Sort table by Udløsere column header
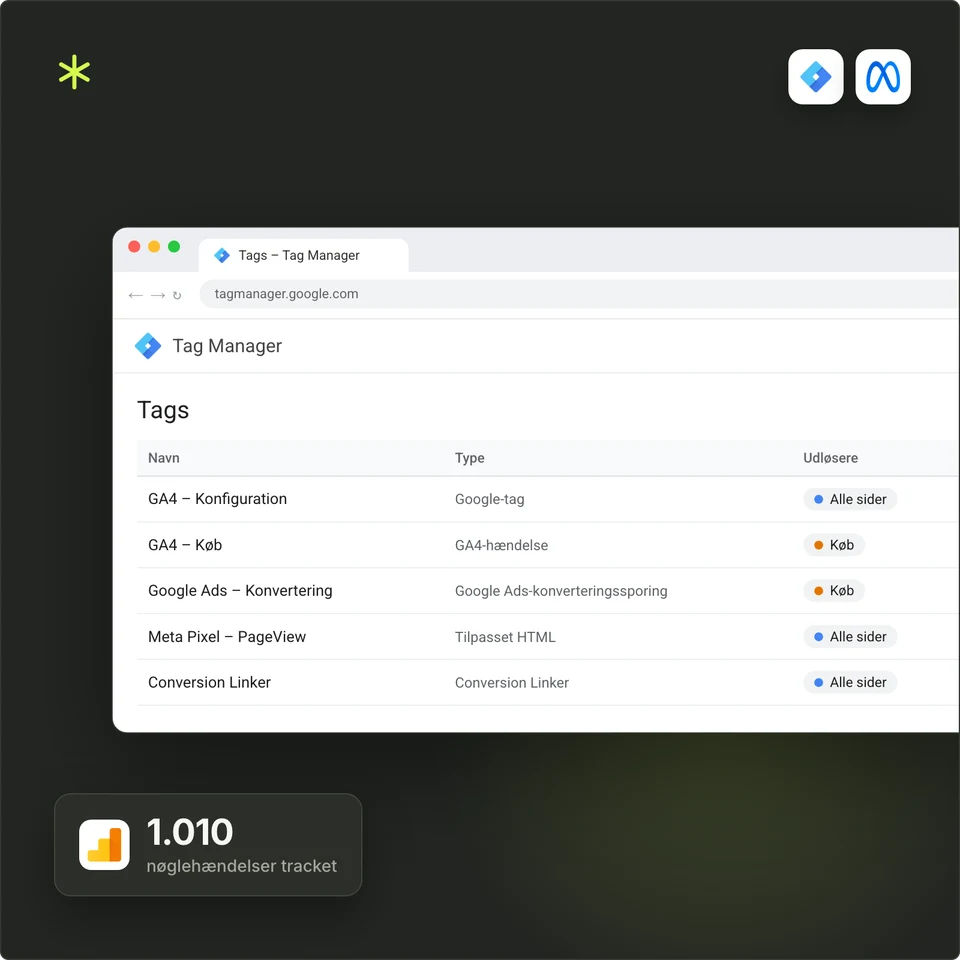The height and width of the screenshot is (960, 960). pyautogui.click(x=830, y=458)
